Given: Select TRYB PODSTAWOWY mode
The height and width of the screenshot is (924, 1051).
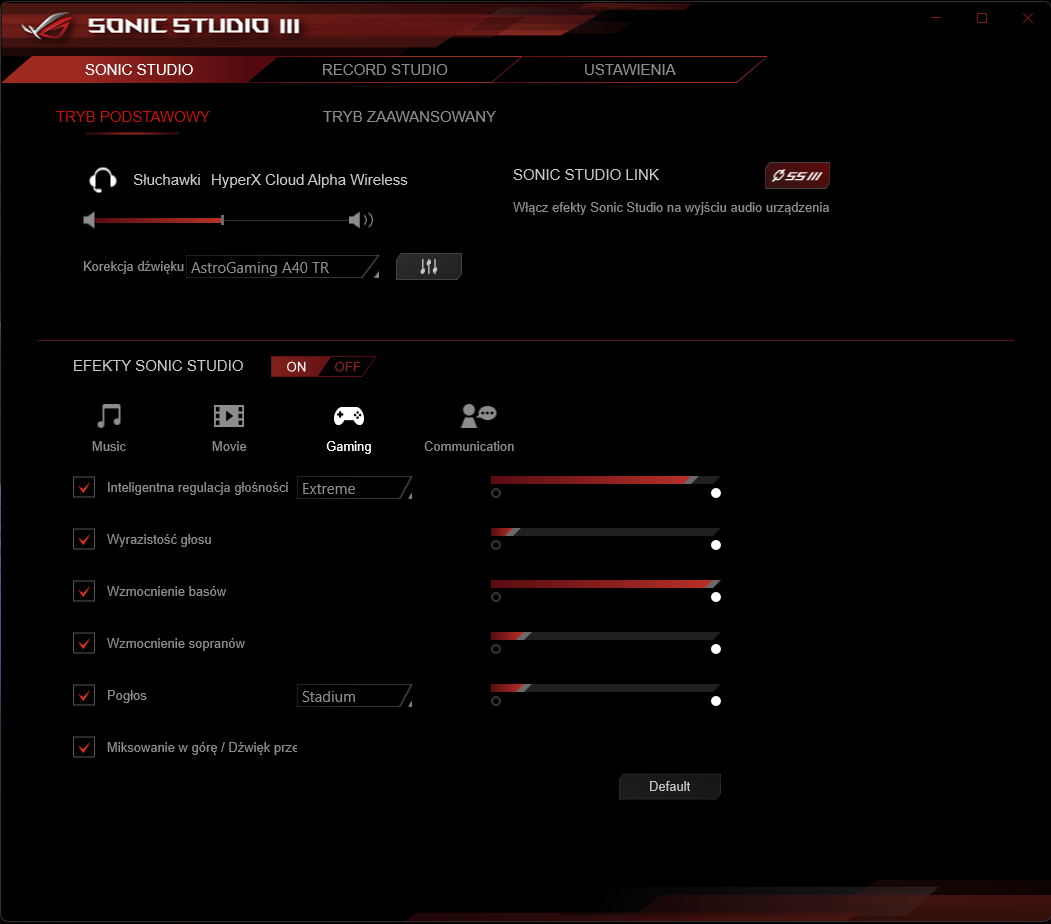Looking at the screenshot, I should click(133, 117).
